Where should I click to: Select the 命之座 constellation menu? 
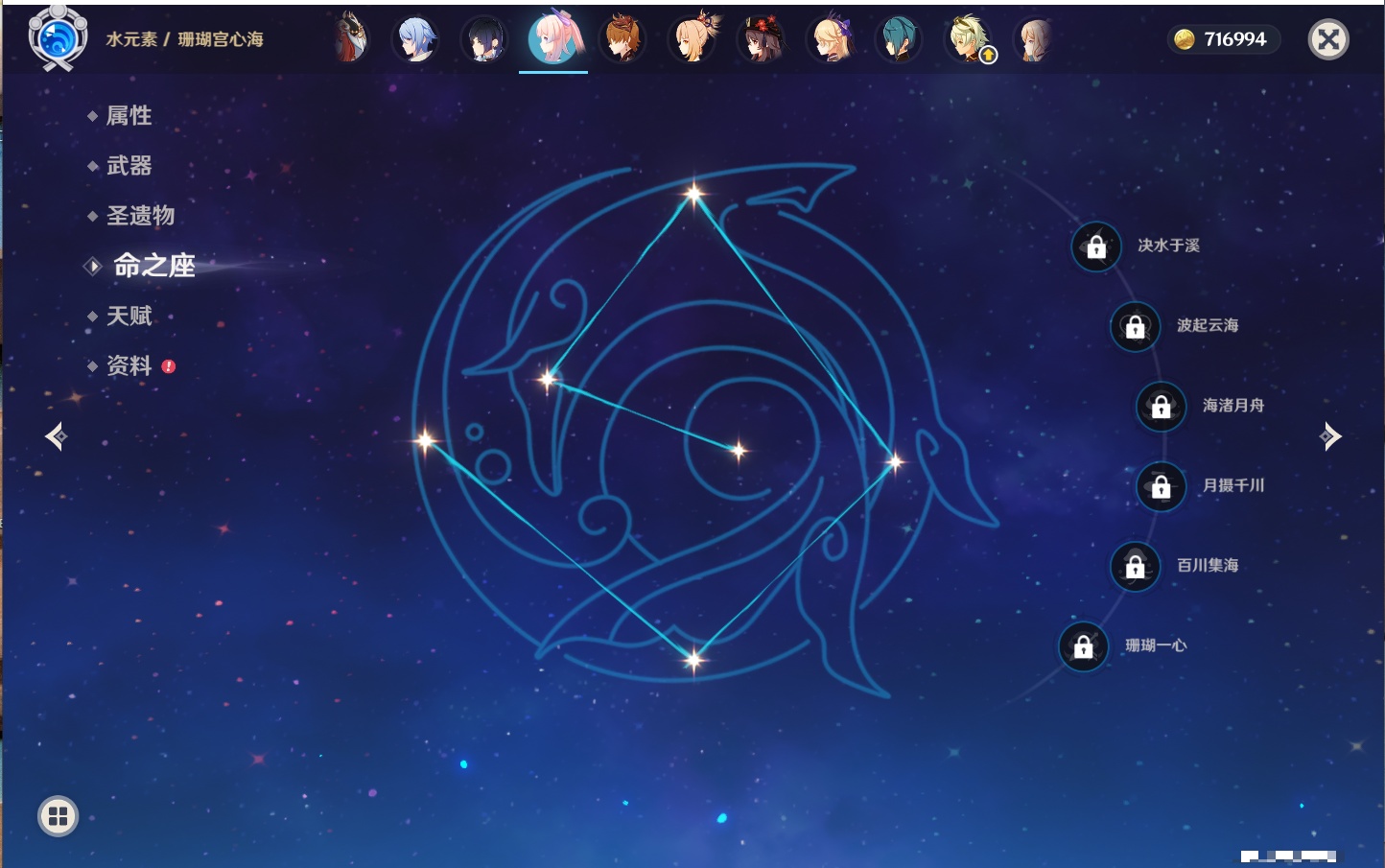pos(153,266)
